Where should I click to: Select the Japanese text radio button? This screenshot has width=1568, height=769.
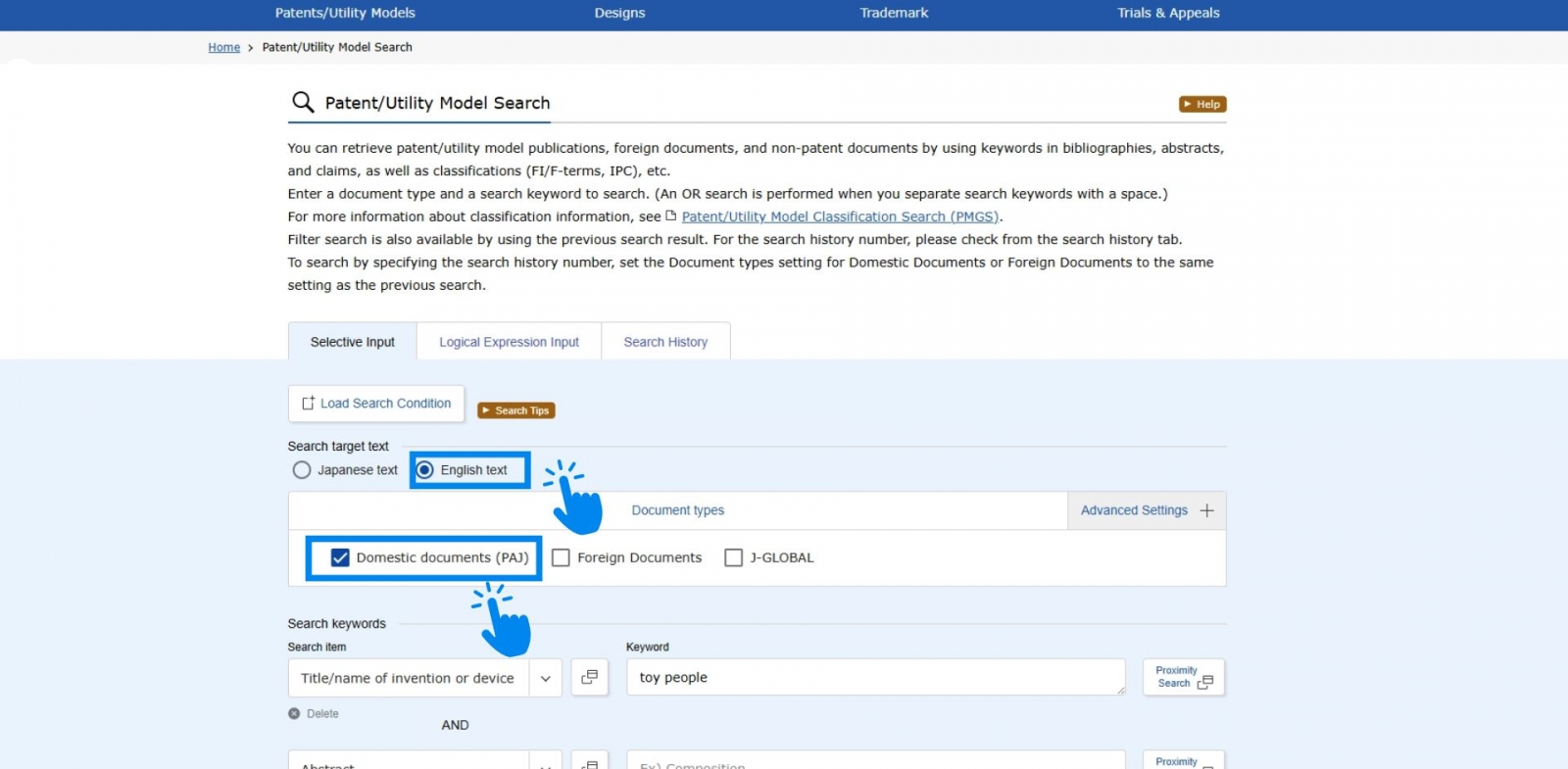tap(302, 470)
